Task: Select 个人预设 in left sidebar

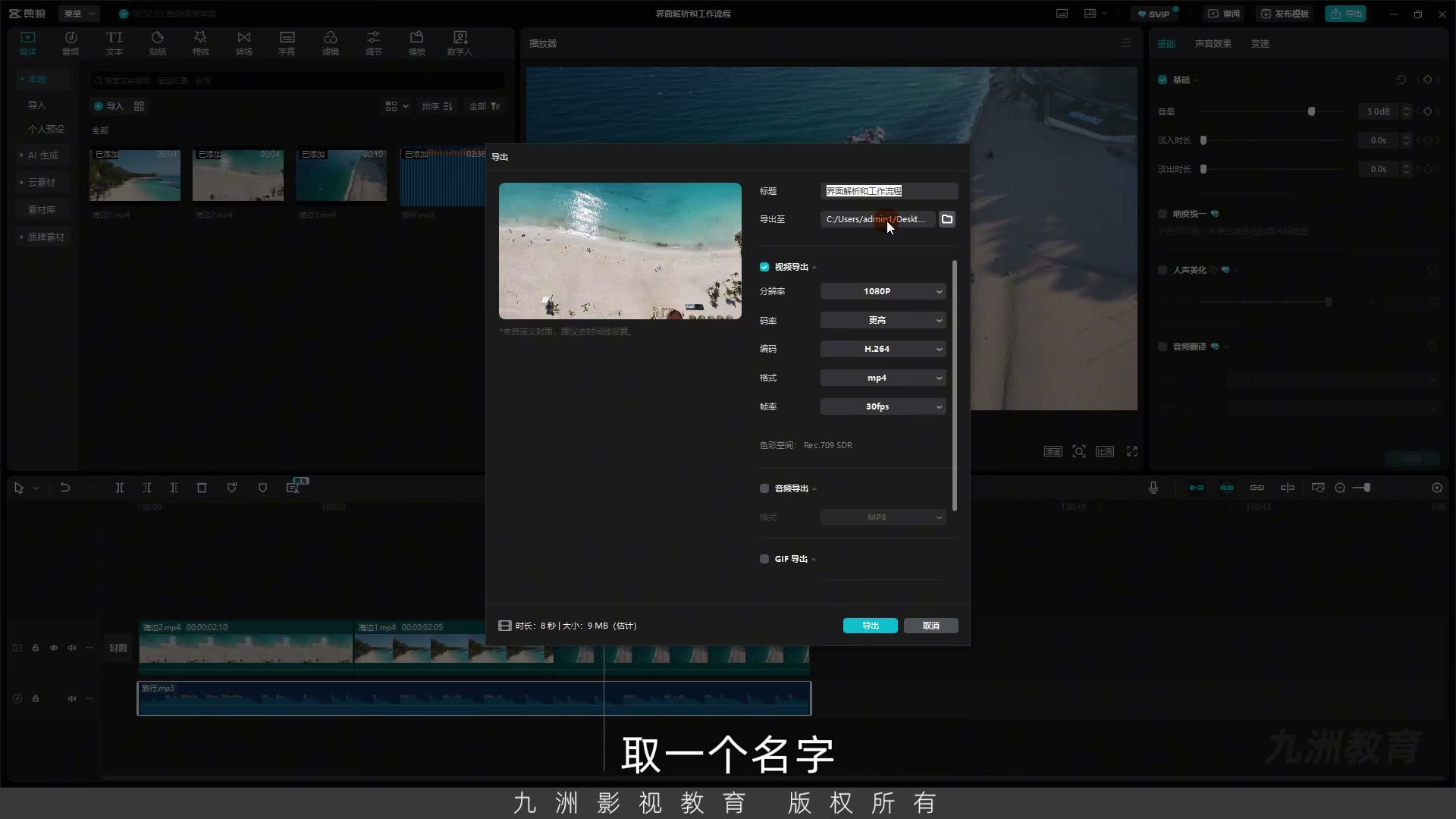Action: coord(46,130)
